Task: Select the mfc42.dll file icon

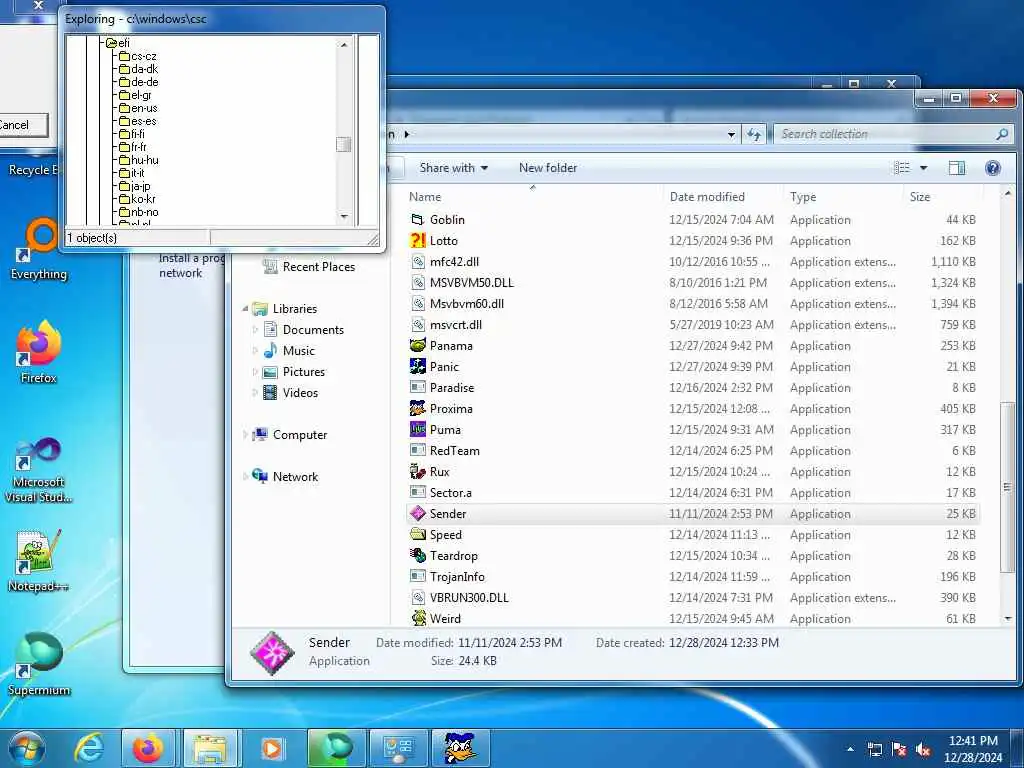Action: (417, 261)
